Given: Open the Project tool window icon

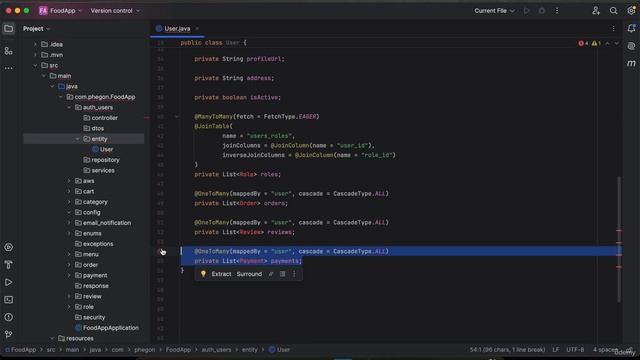Looking at the screenshot, I should click(8, 29).
